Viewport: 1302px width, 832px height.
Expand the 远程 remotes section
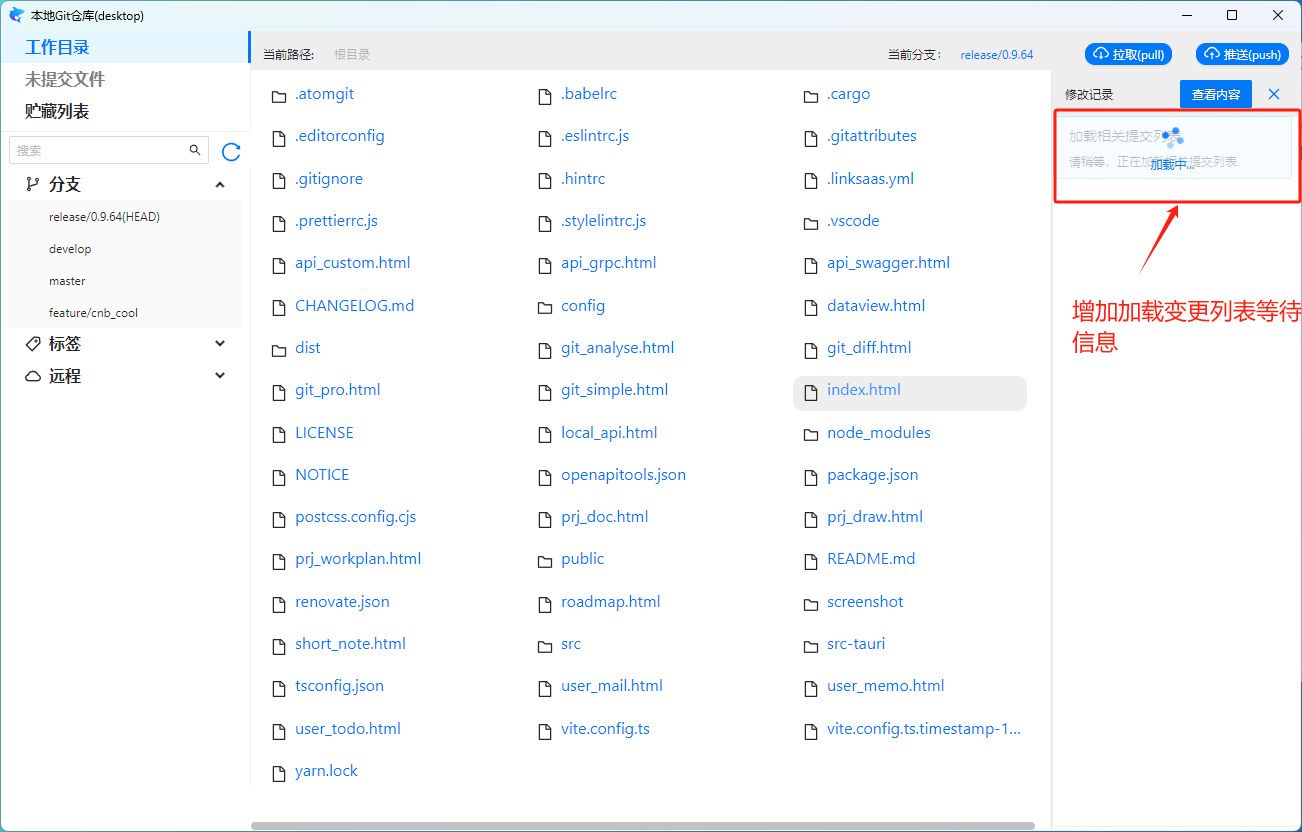click(220, 376)
